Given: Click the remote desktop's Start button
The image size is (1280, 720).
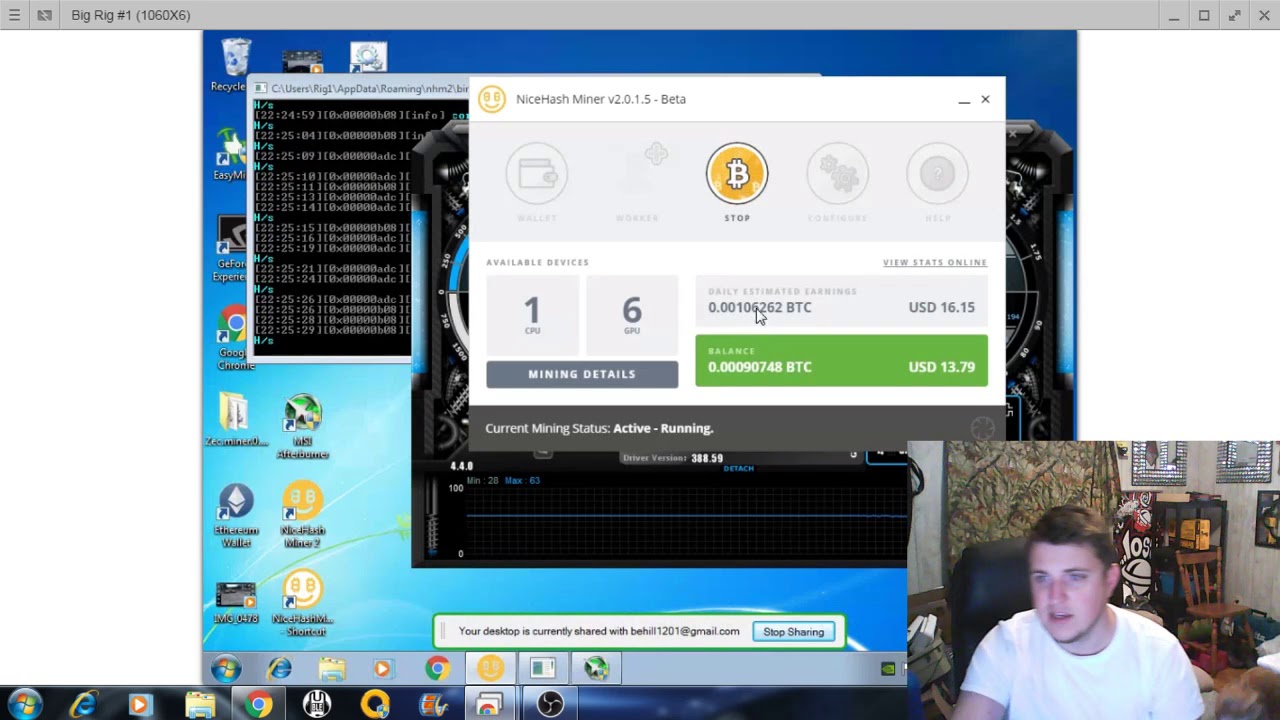Looking at the screenshot, I should point(225,668).
